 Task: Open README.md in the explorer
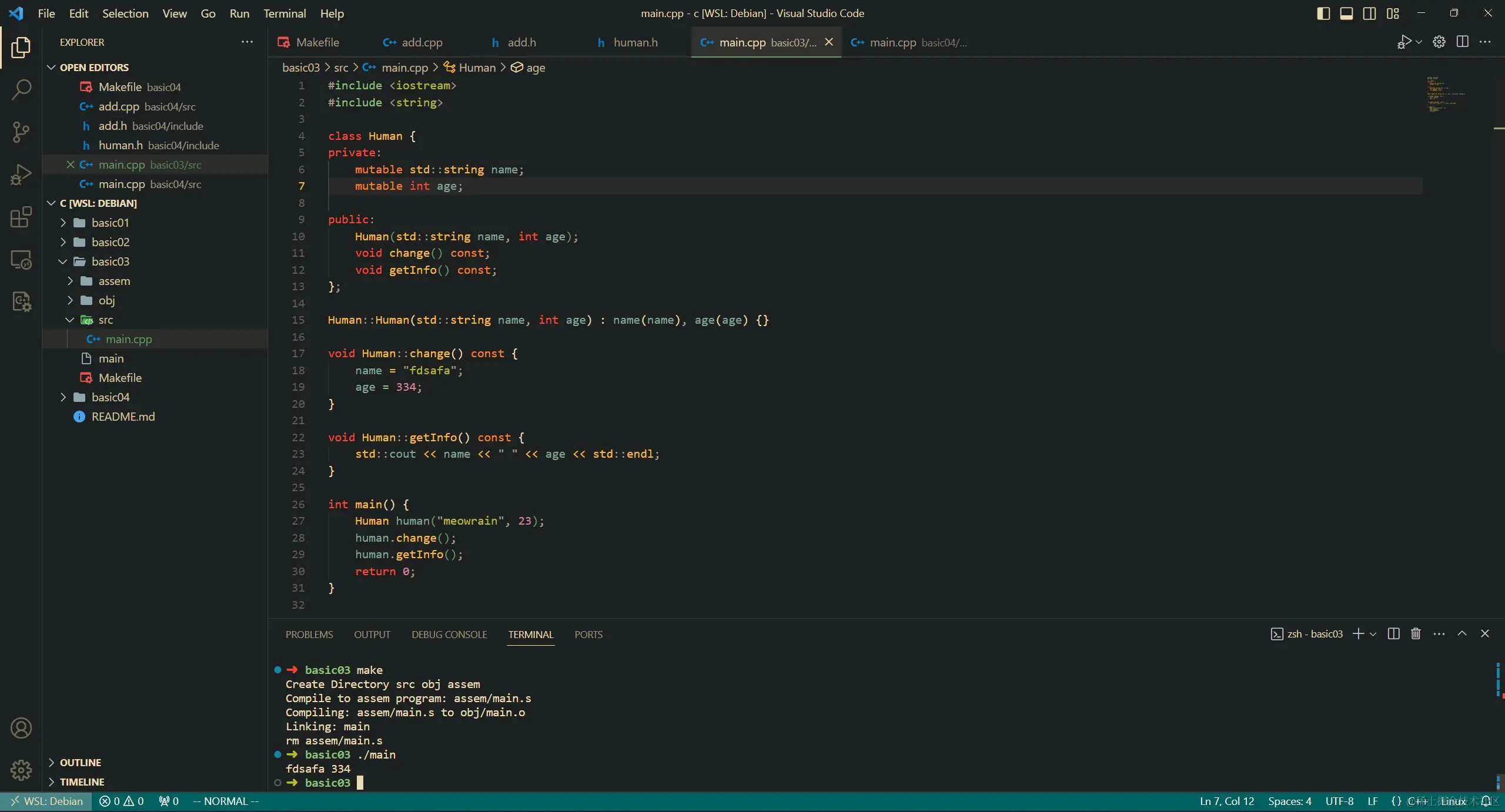click(123, 417)
